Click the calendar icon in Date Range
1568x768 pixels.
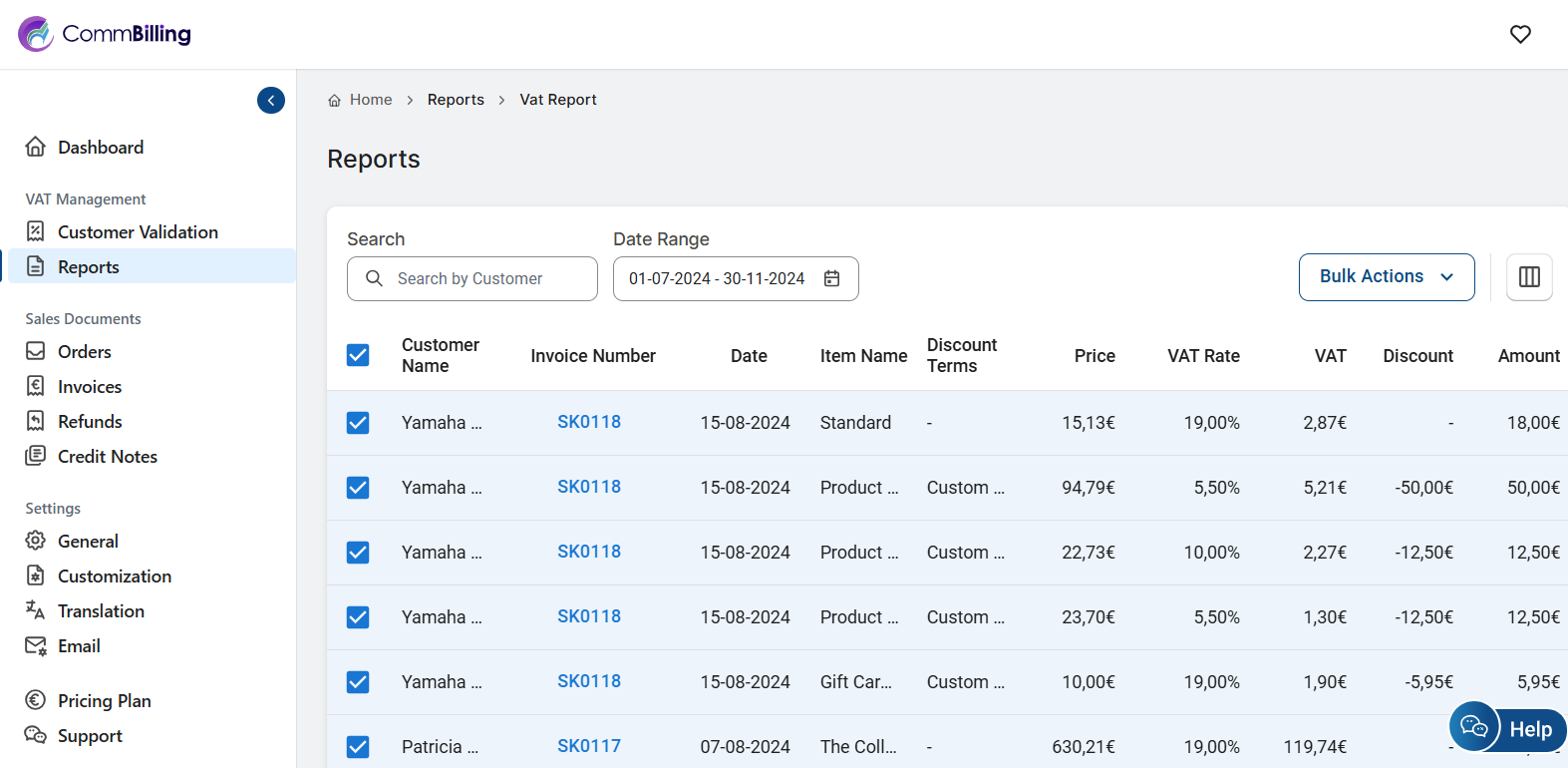[832, 278]
